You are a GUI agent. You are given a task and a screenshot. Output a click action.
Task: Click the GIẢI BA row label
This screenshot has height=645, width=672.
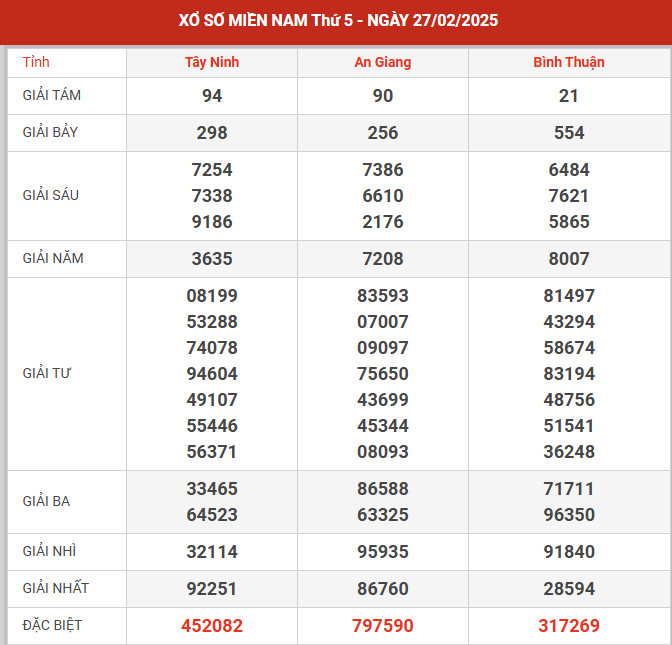pos(46,501)
